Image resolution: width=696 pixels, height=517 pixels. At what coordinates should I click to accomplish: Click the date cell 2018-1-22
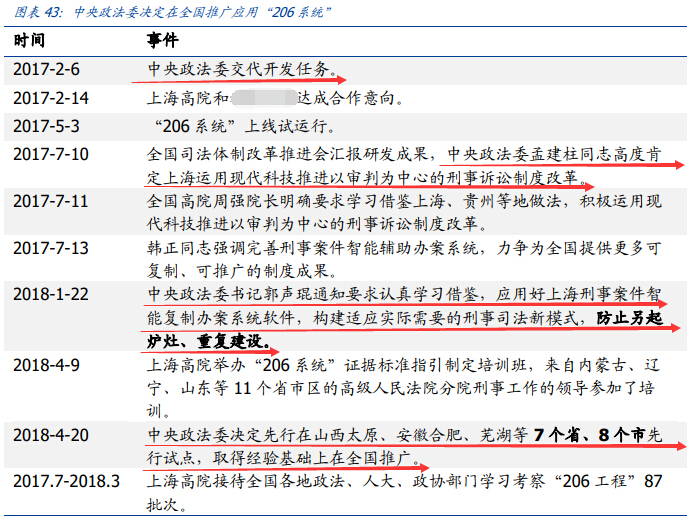(x=50, y=293)
